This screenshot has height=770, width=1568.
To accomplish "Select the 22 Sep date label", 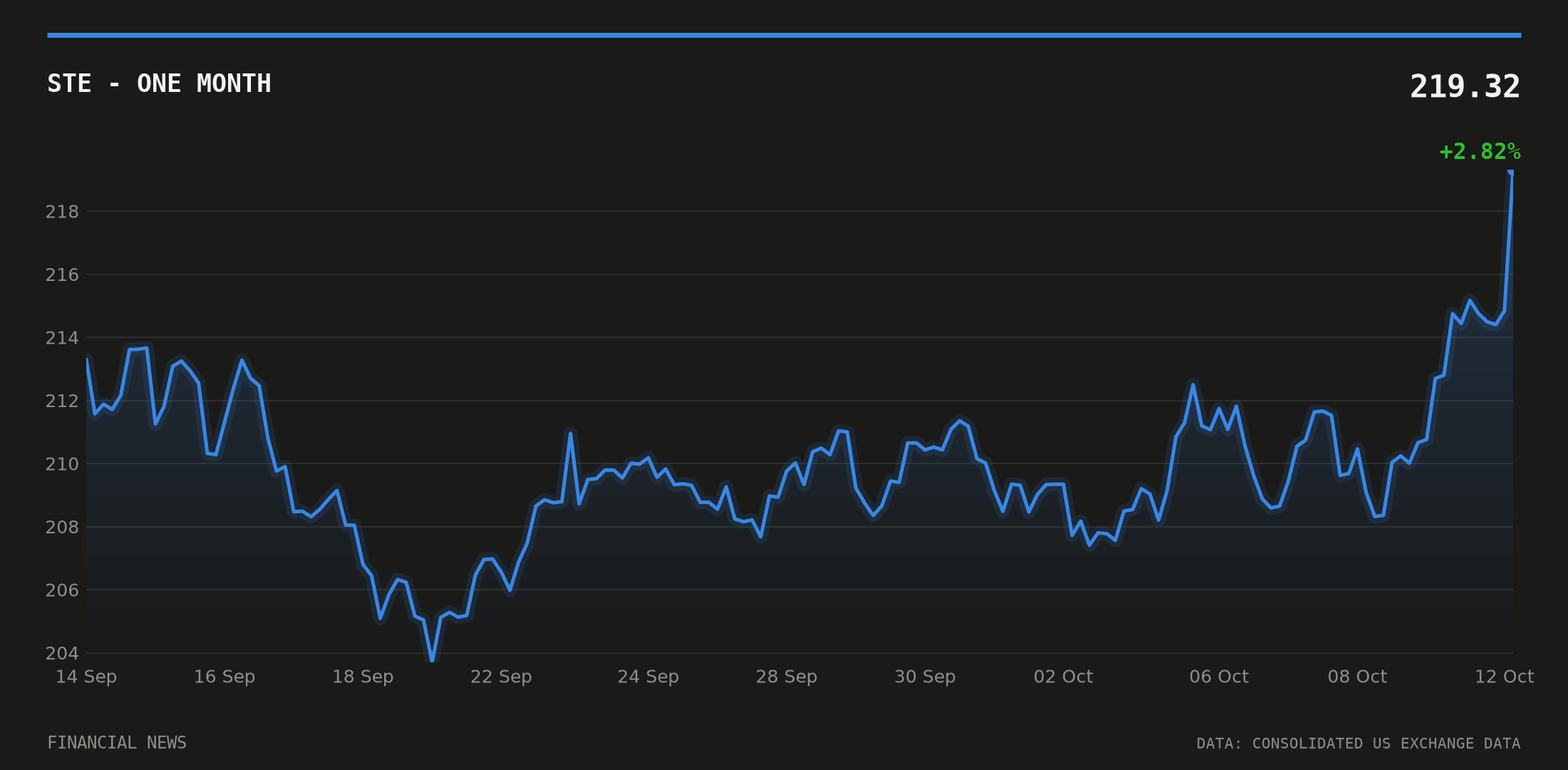I will [501, 677].
